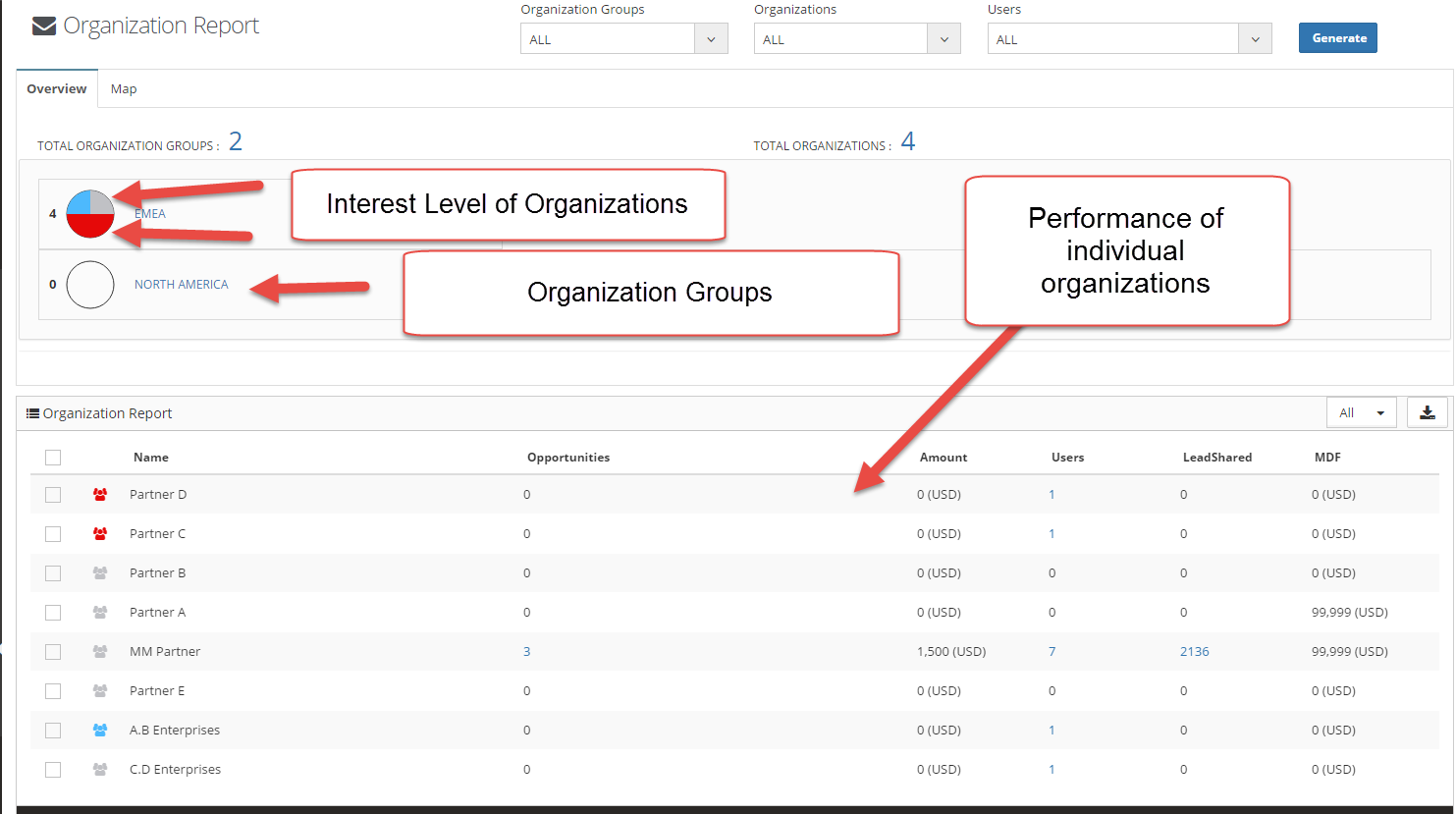Image resolution: width=1456 pixels, height=814 pixels.
Task: Click the MM Partner name cell
Action: 165,652
